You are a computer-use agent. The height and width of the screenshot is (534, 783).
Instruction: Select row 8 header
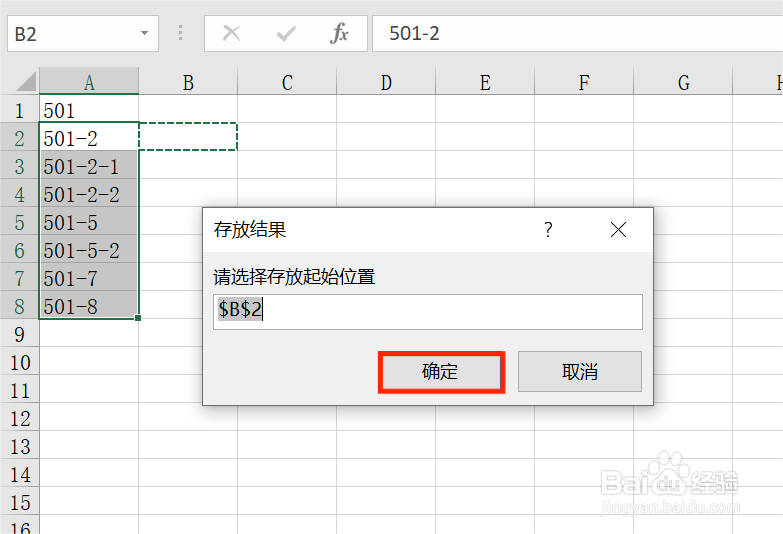pos(19,306)
